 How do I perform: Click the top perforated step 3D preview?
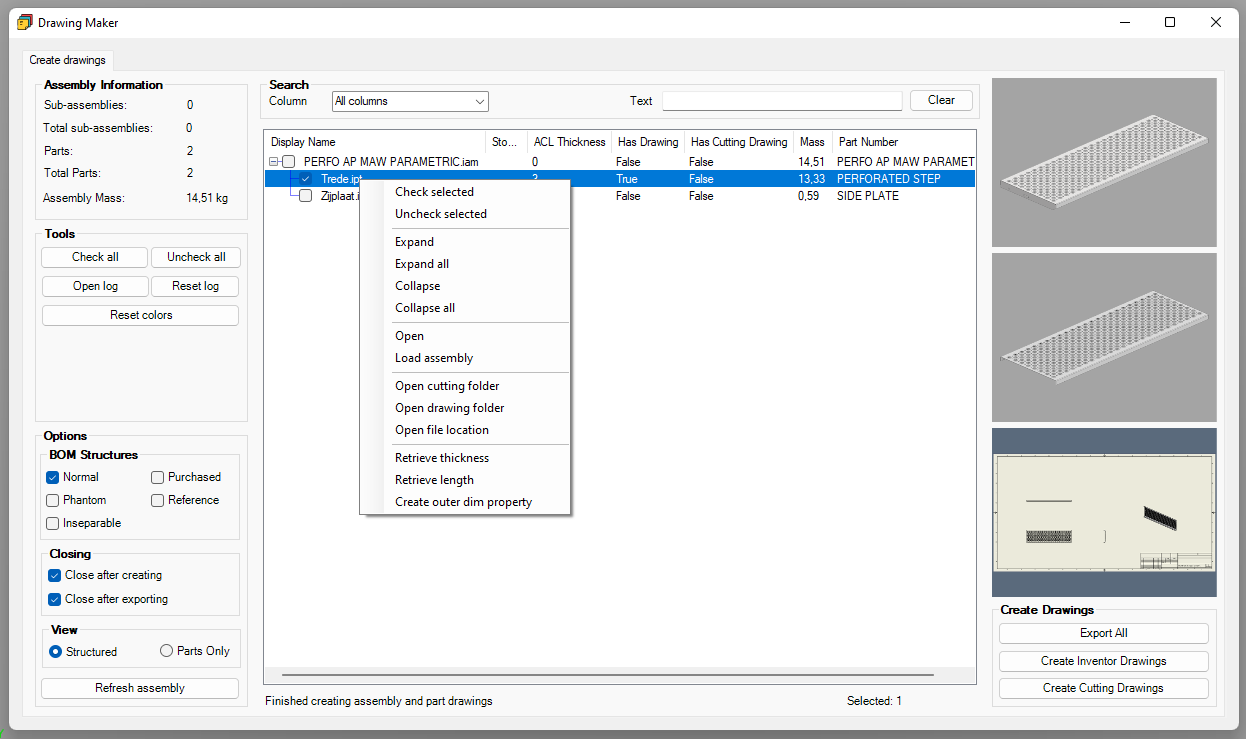[x=1104, y=162]
